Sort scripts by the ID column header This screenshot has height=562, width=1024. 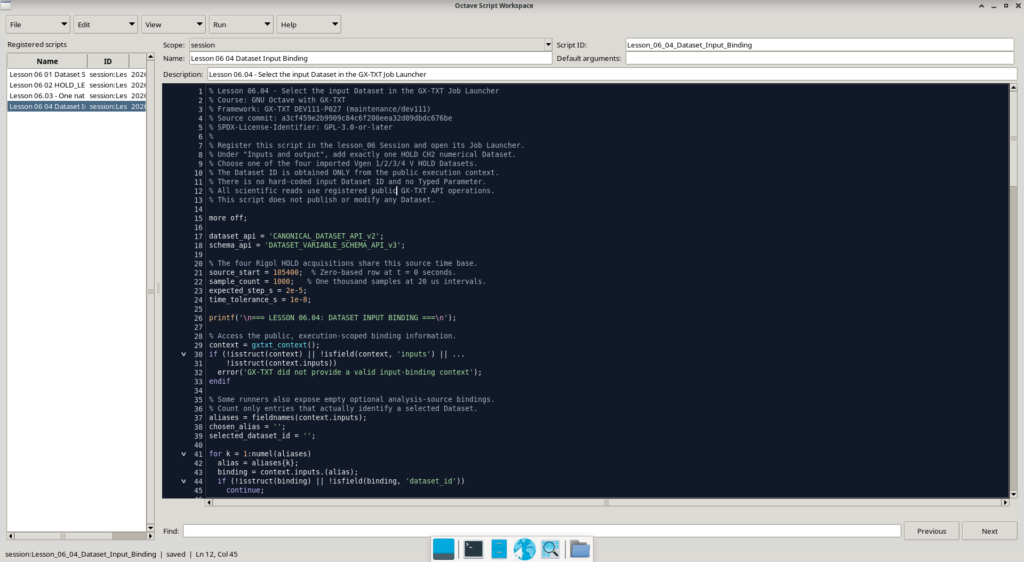click(108, 61)
